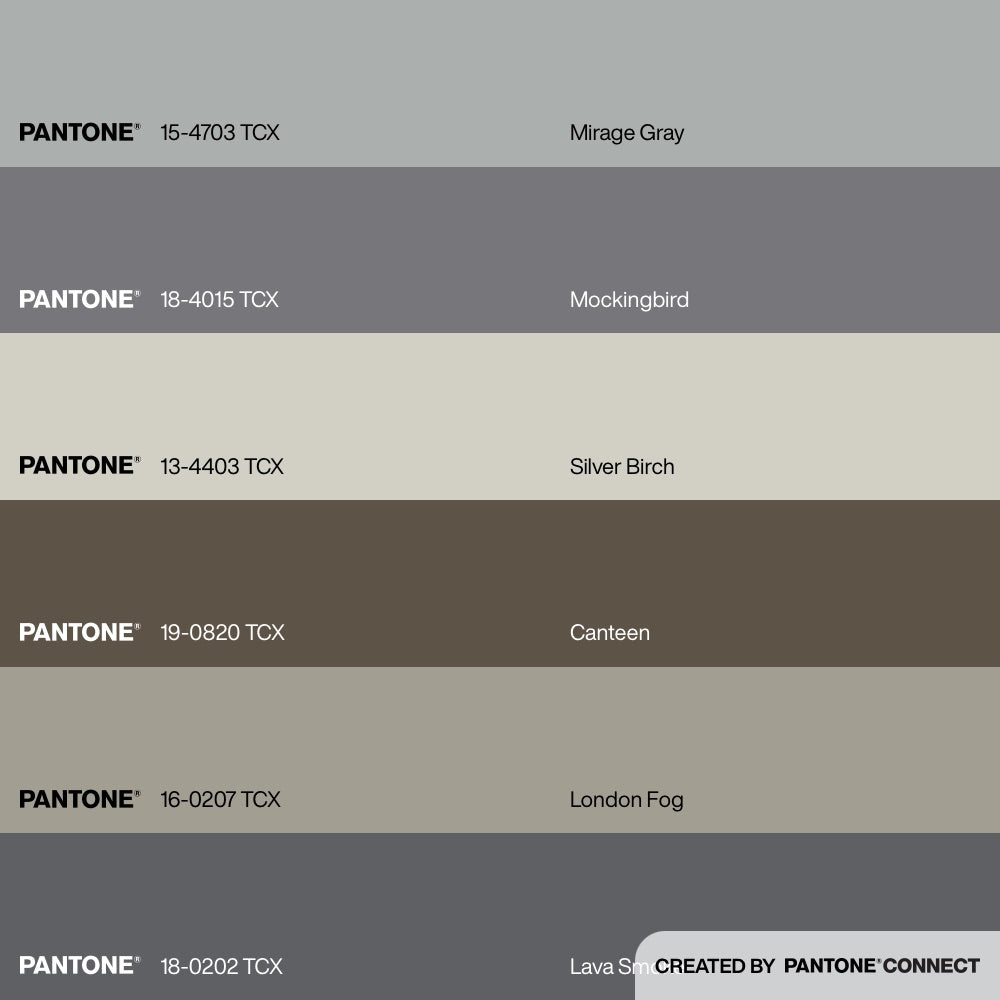Click the 18-0202 TCX color code
Image resolution: width=1000 pixels, height=1000 pixels.
[x=221, y=966]
